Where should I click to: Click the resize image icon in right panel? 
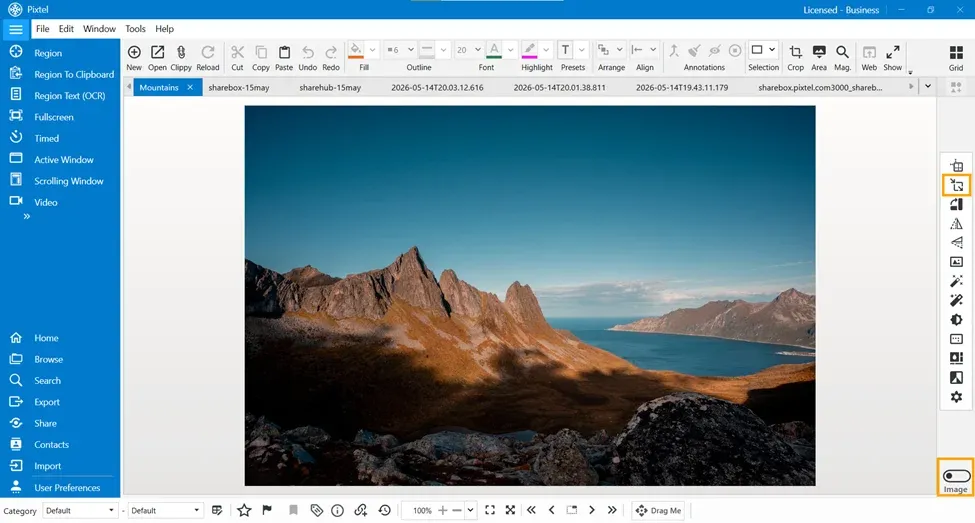tap(956, 185)
